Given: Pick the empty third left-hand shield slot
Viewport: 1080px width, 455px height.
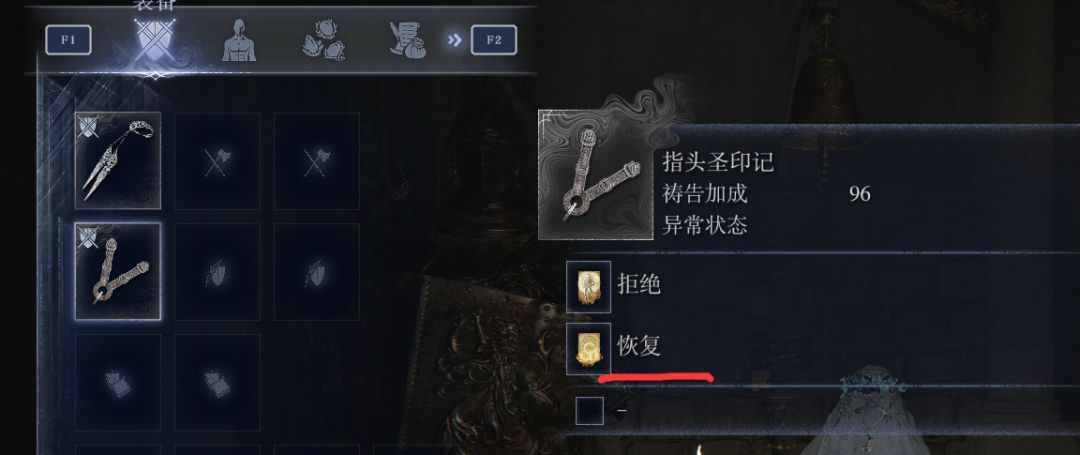Looking at the screenshot, I should click(x=316, y=272).
